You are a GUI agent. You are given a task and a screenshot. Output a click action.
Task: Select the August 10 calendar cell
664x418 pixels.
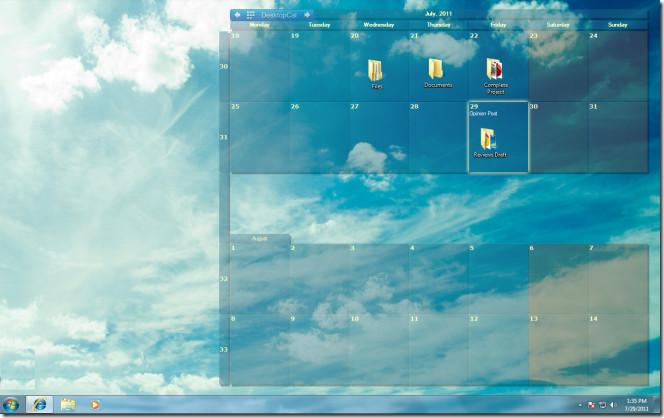[x=379, y=350]
